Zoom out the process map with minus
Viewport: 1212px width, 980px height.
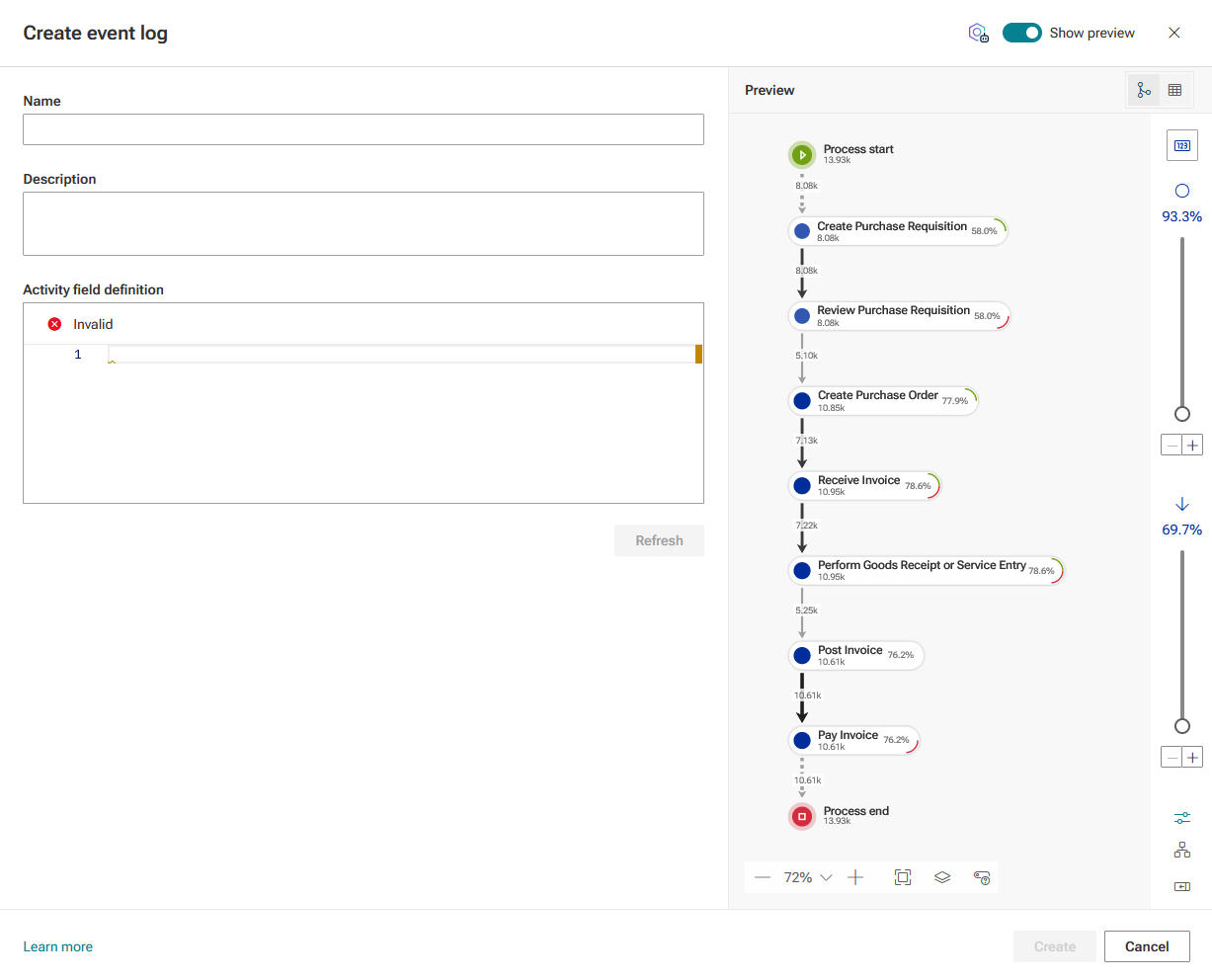point(763,877)
